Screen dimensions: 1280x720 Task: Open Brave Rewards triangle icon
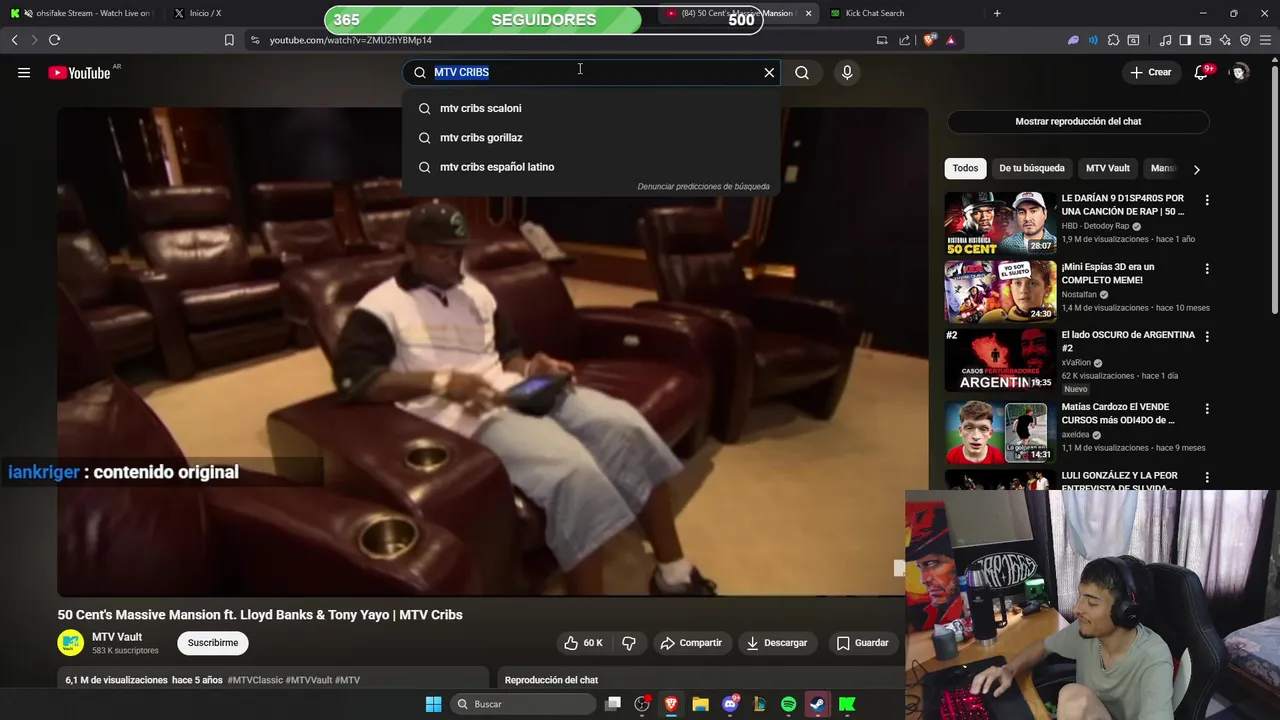pyautogui.click(x=951, y=40)
